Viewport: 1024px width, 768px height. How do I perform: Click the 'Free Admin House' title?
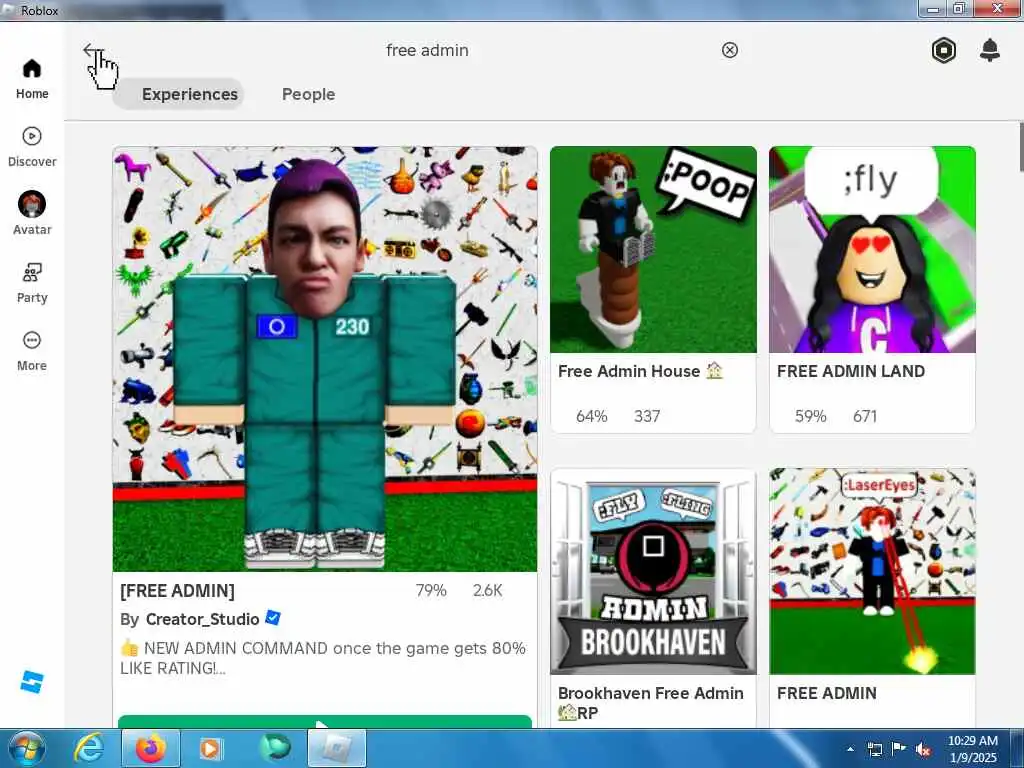coord(640,371)
